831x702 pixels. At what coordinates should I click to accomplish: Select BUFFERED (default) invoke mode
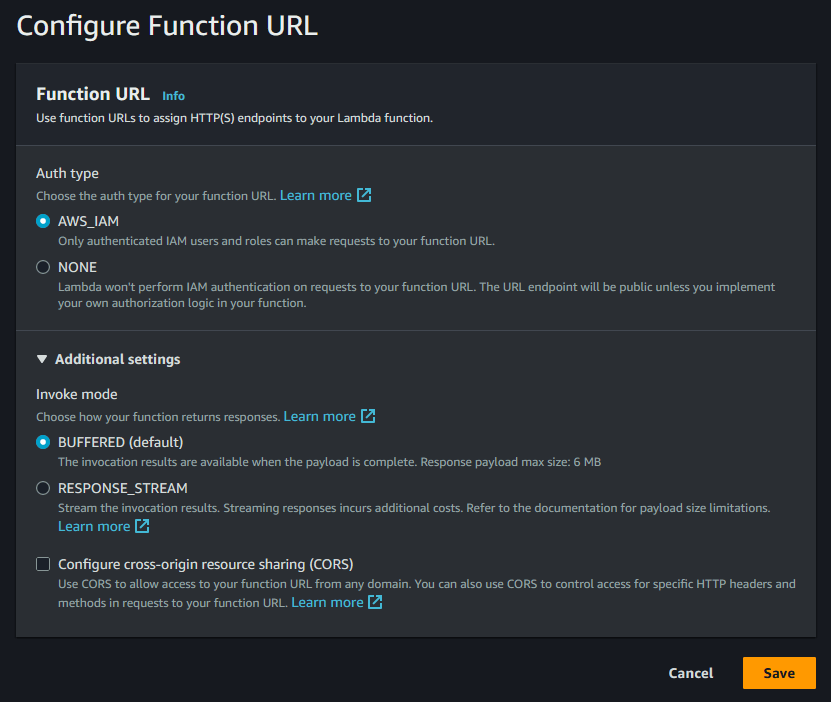point(42,442)
